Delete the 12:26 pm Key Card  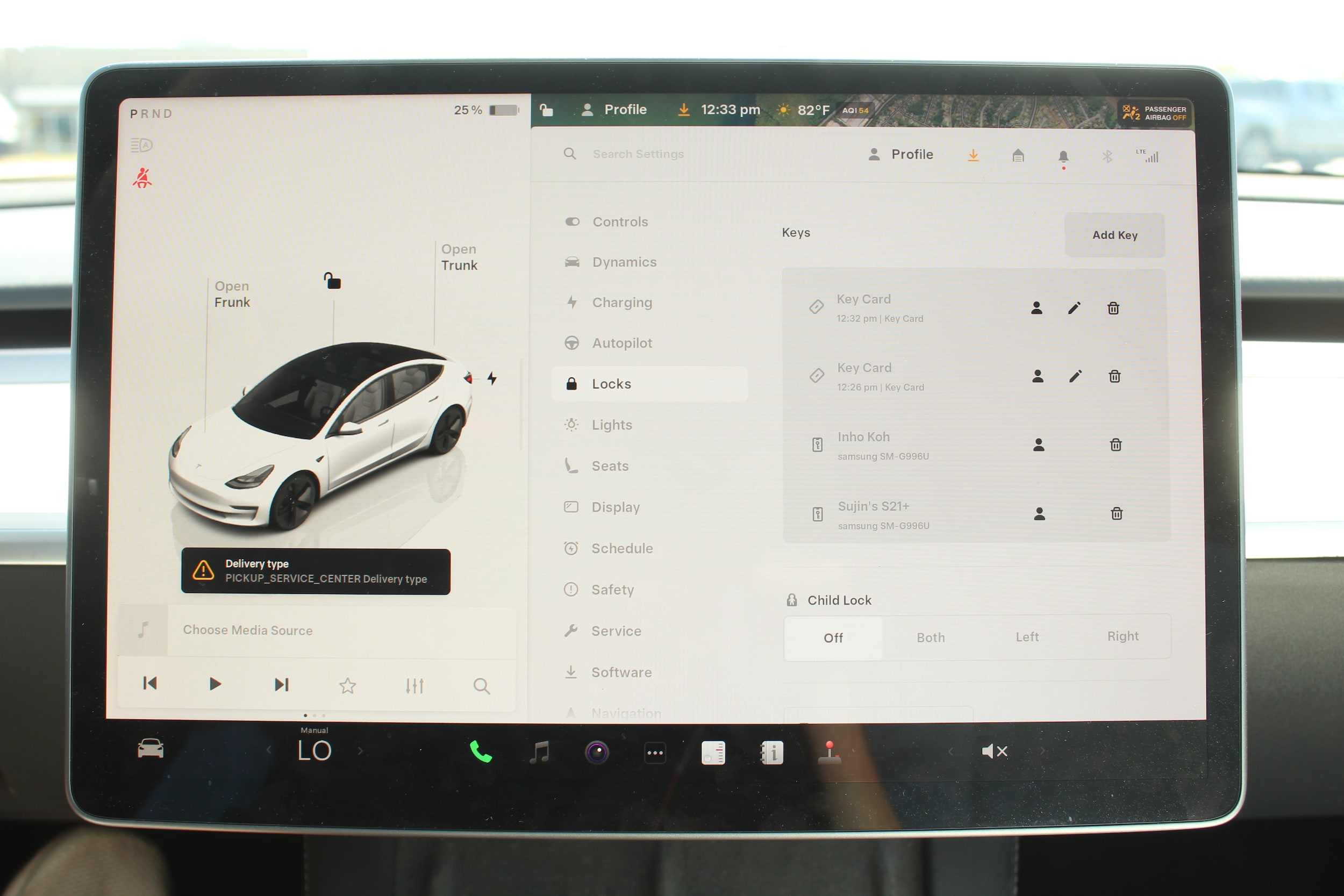pyautogui.click(x=1114, y=376)
